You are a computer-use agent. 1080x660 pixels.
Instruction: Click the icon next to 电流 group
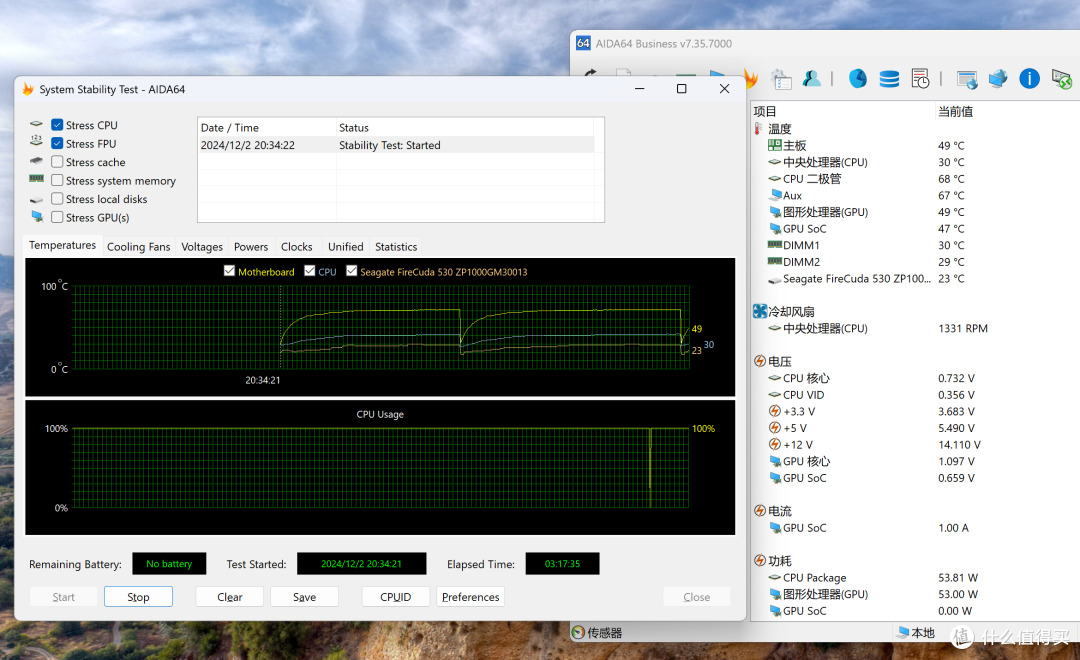[x=760, y=511]
